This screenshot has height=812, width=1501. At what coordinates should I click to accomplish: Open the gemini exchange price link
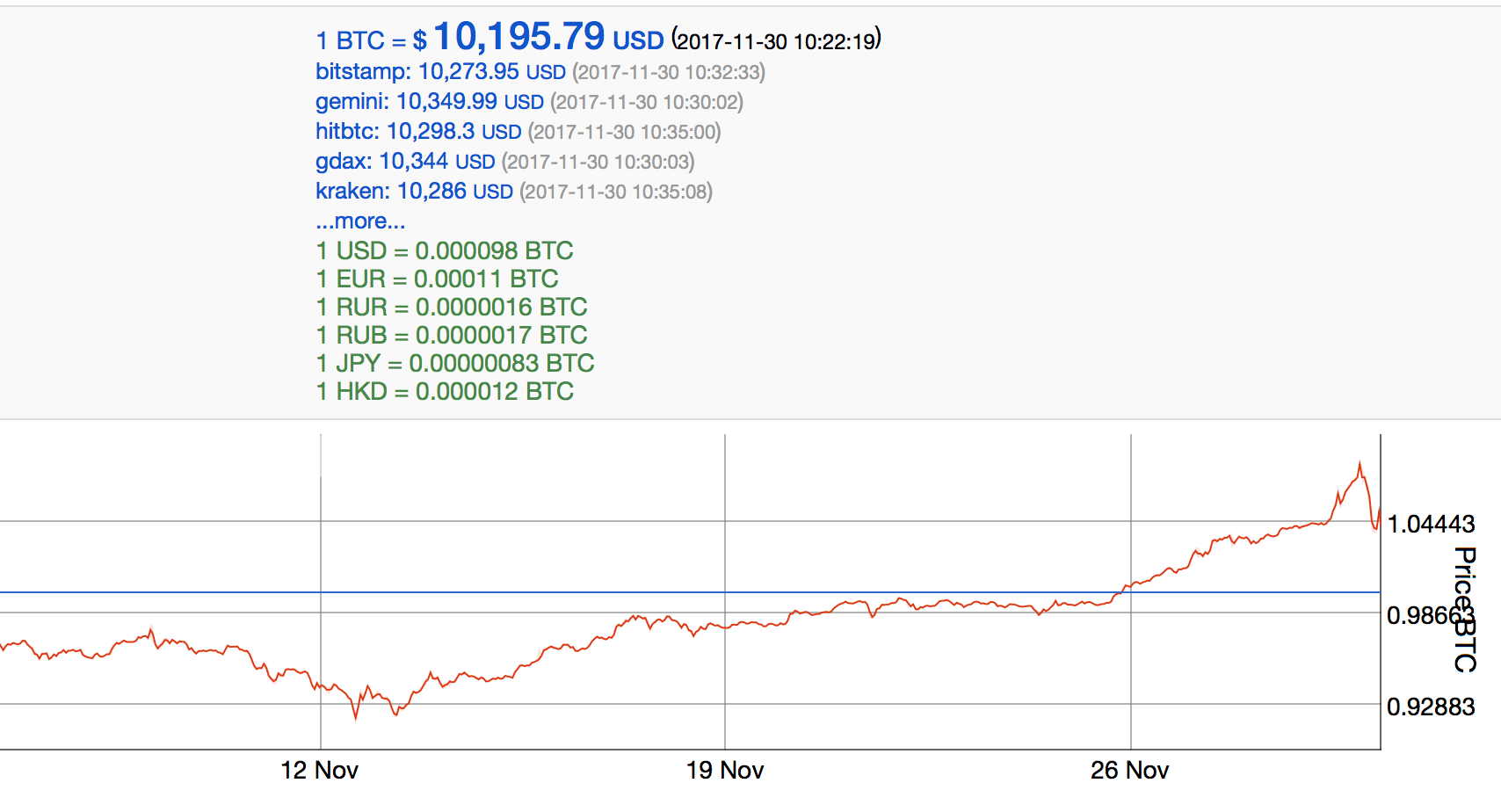point(430,102)
